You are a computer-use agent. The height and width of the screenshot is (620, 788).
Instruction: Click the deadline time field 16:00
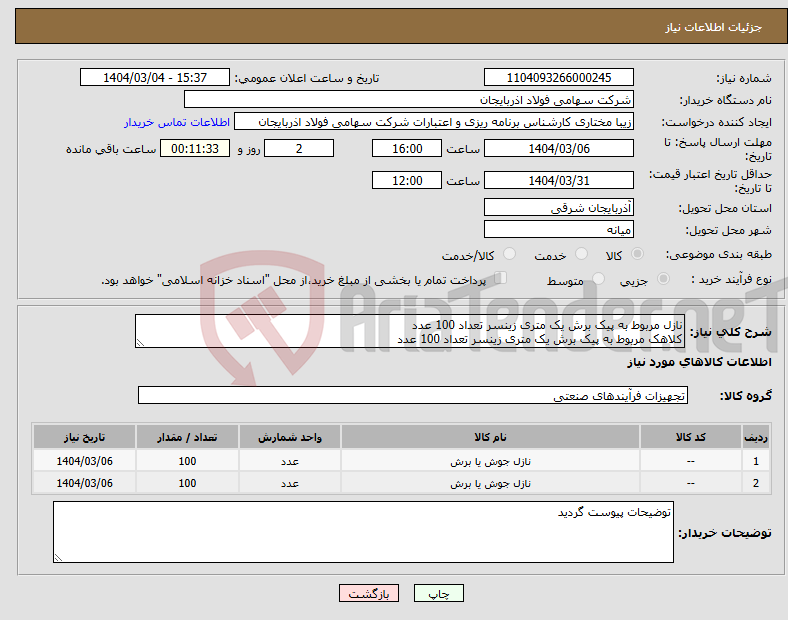coord(407,148)
